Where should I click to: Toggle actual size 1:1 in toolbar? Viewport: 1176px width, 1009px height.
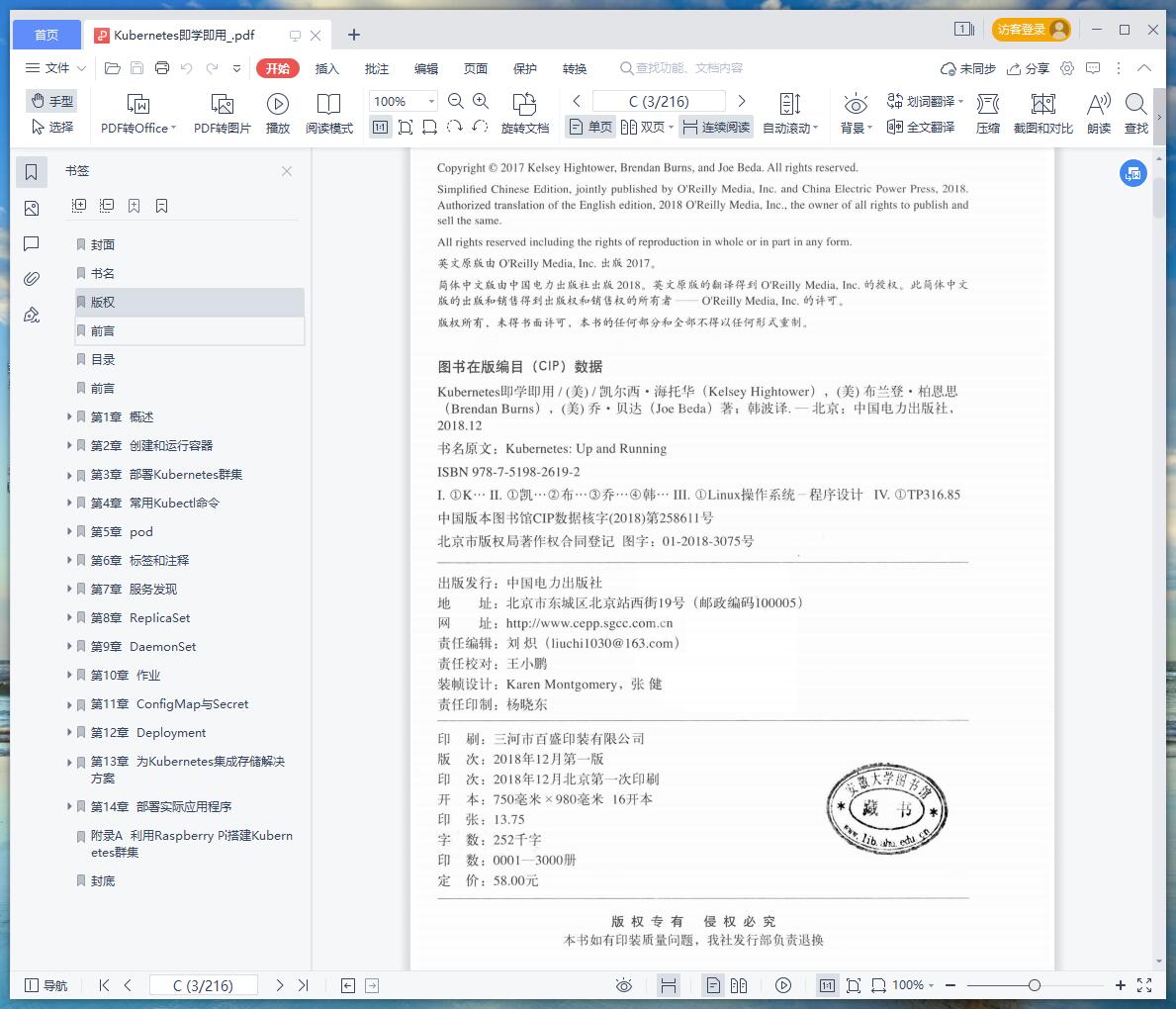[x=380, y=127]
